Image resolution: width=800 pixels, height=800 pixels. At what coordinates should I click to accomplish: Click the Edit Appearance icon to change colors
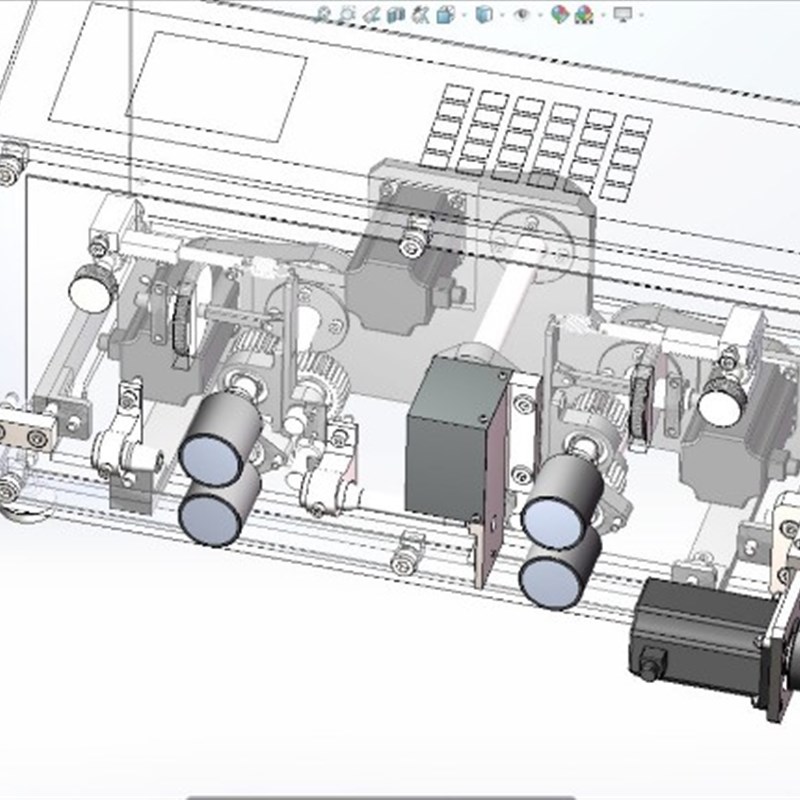[x=559, y=13]
